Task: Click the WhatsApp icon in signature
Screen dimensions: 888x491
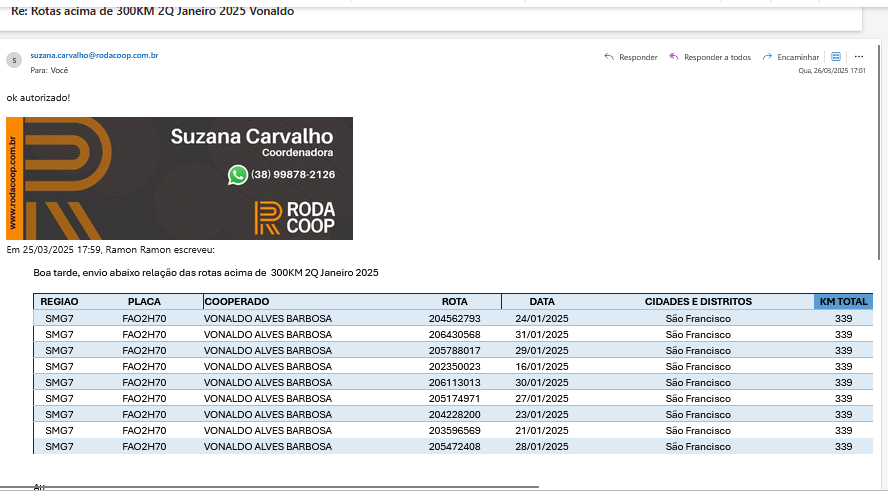Action: pos(238,174)
